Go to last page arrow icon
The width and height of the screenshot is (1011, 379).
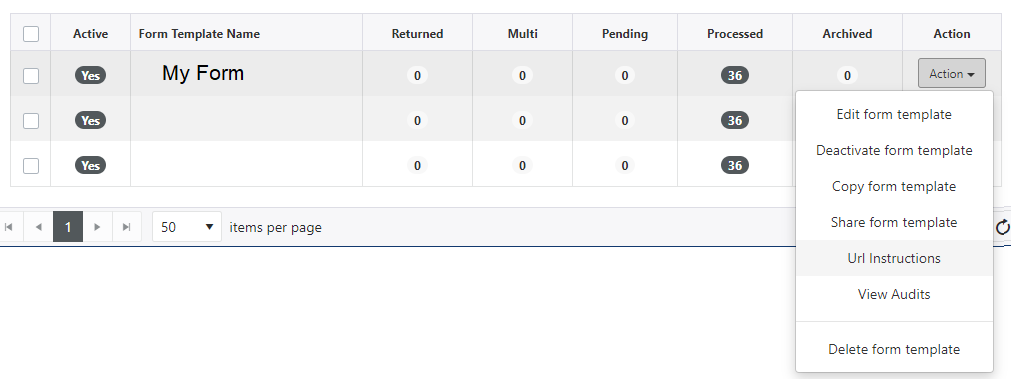[x=127, y=227]
